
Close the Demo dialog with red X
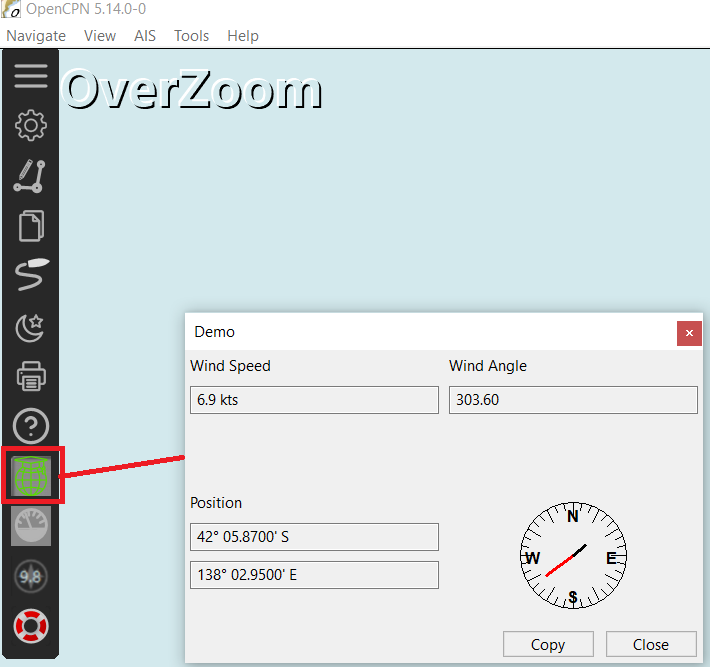[689, 333]
